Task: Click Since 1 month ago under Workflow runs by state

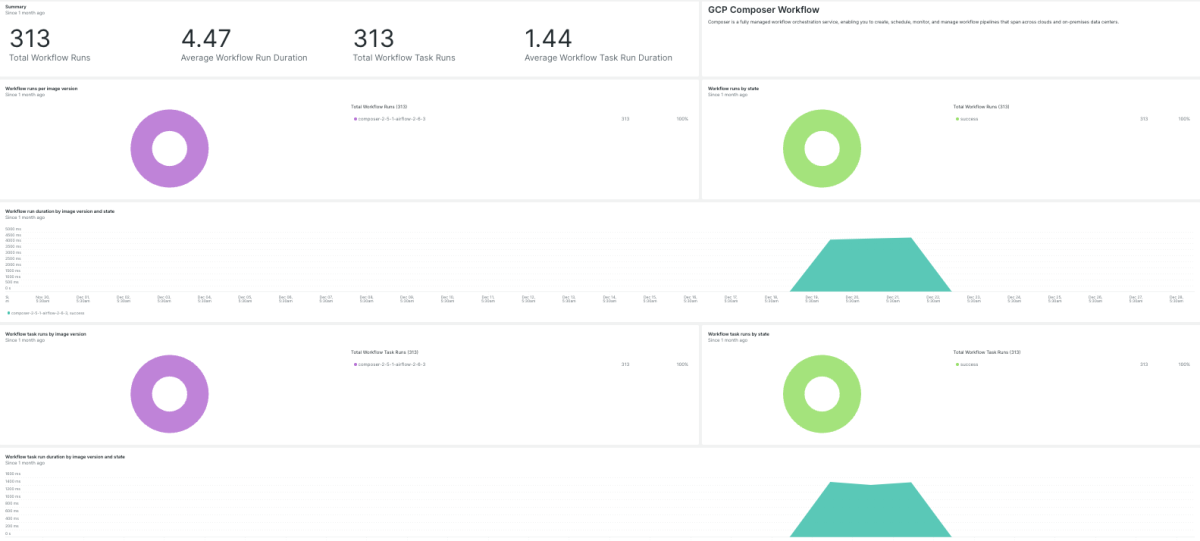Action: (727, 95)
